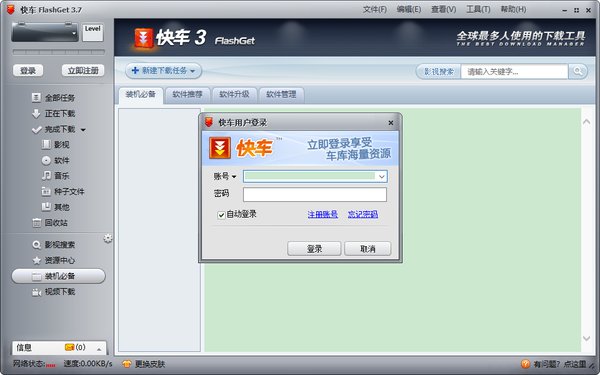Click the search magnifier button in toolbar

[x=578, y=72]
